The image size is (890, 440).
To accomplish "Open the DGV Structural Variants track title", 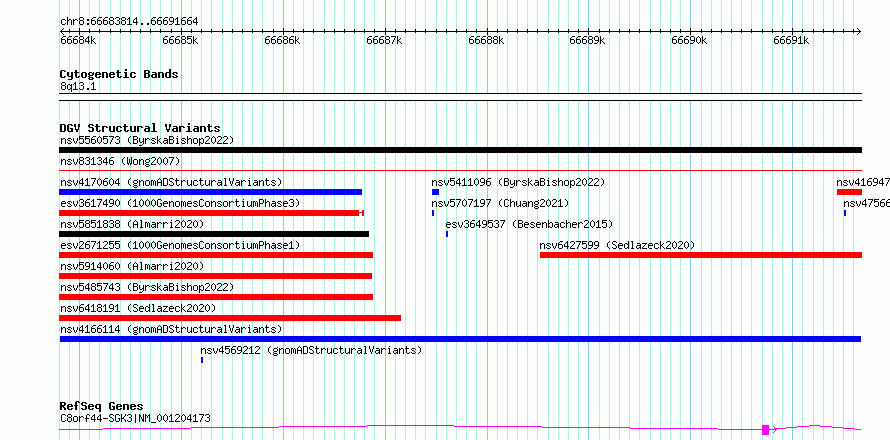I will [140, 128].
